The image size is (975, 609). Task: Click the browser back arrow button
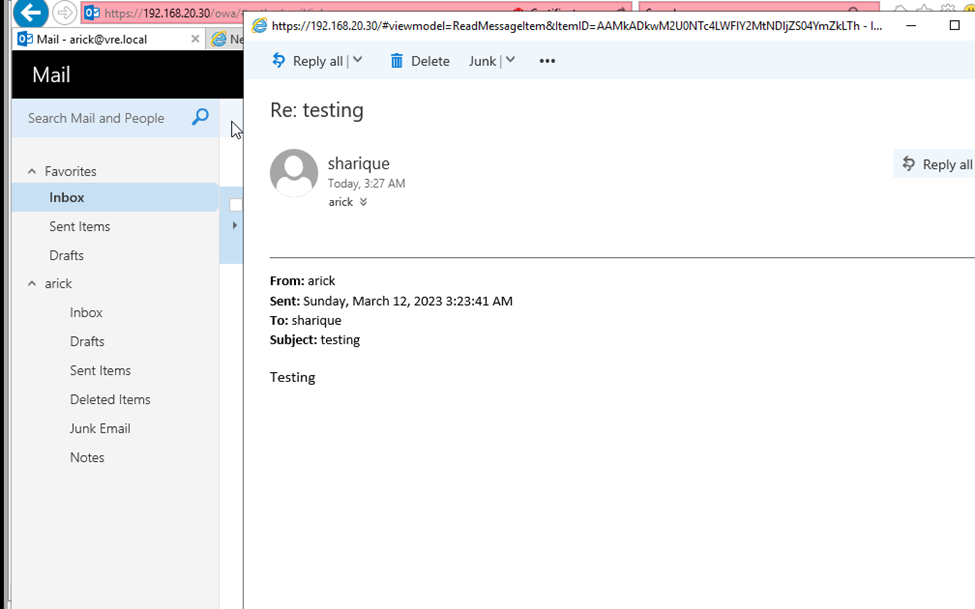[x=30, y=13]
